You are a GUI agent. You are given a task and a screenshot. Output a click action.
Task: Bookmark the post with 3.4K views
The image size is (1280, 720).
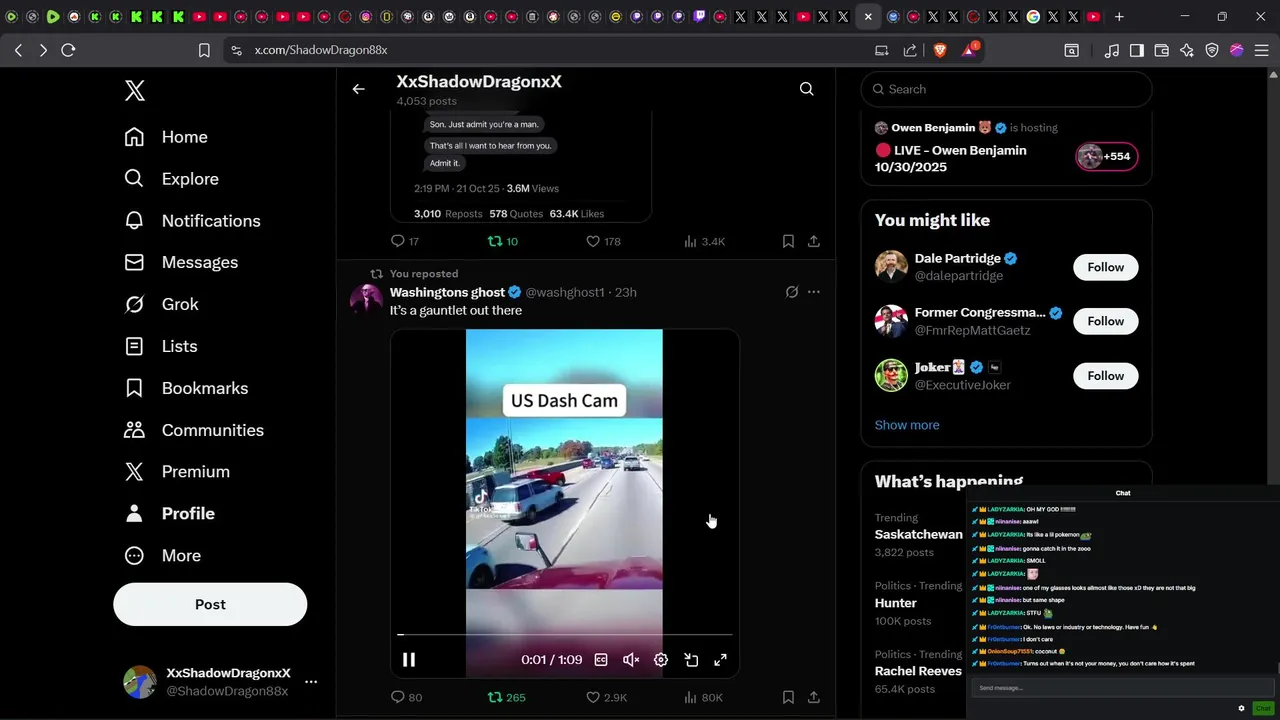(788, 241)
